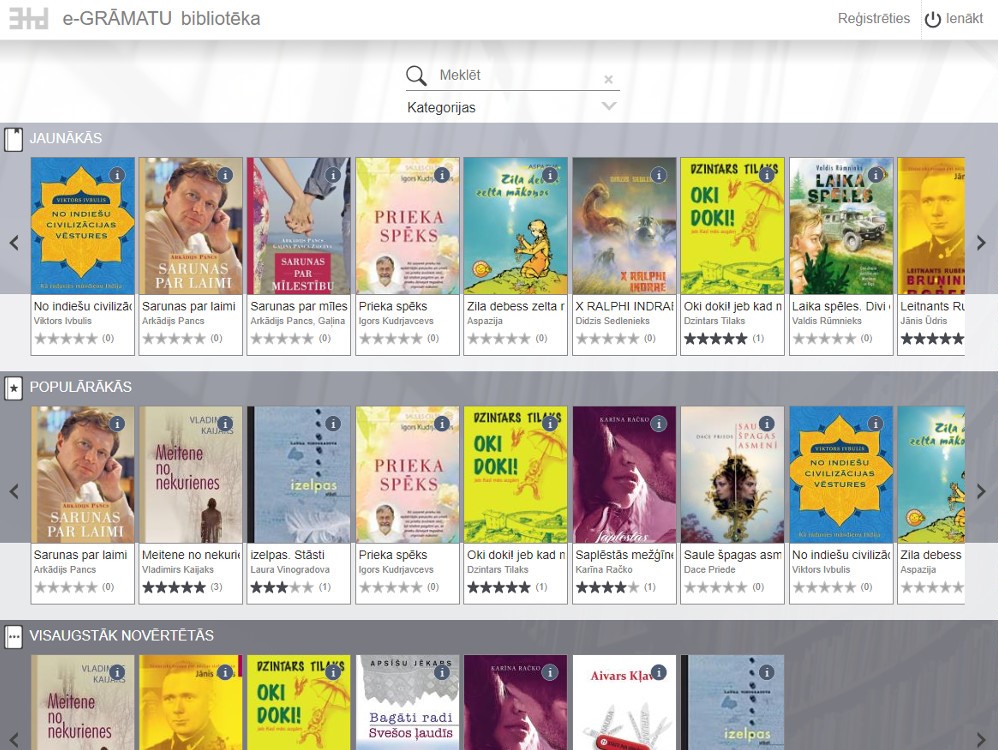Show info for Prieka spēks in Jaunākās

coord(442,174)
